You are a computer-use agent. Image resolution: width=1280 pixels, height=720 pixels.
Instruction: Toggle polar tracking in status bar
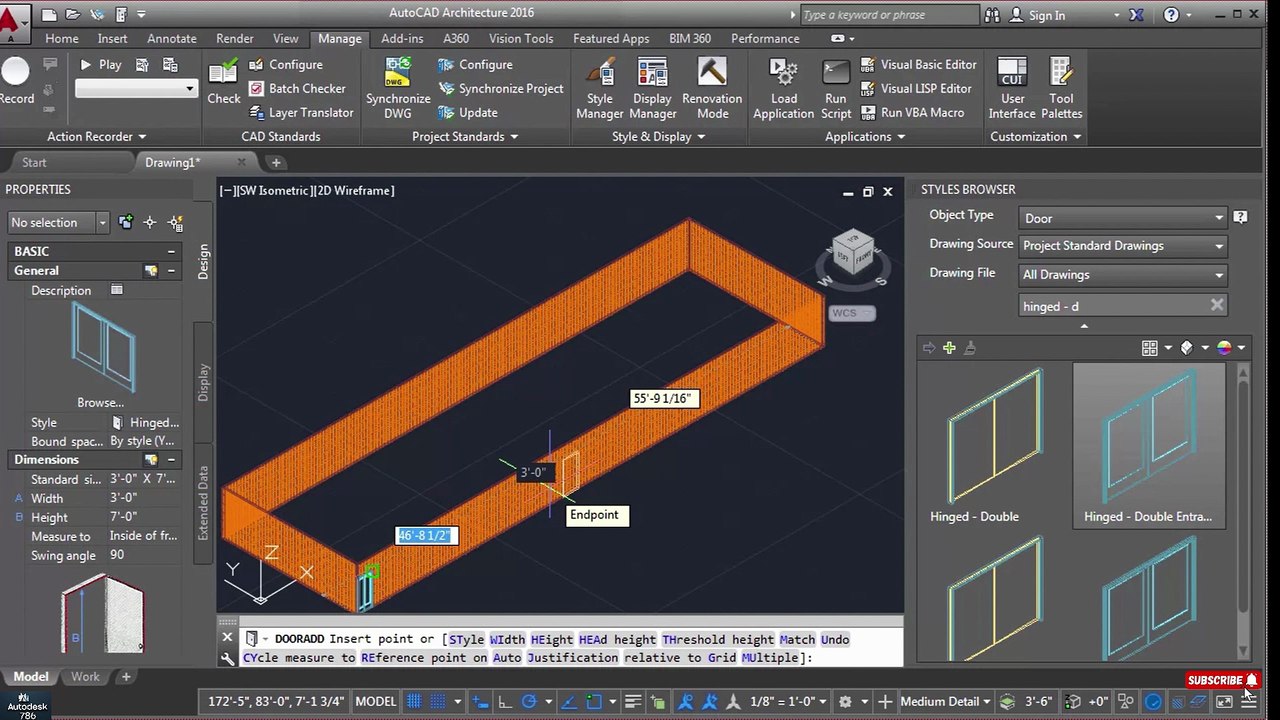coord(529,701)
